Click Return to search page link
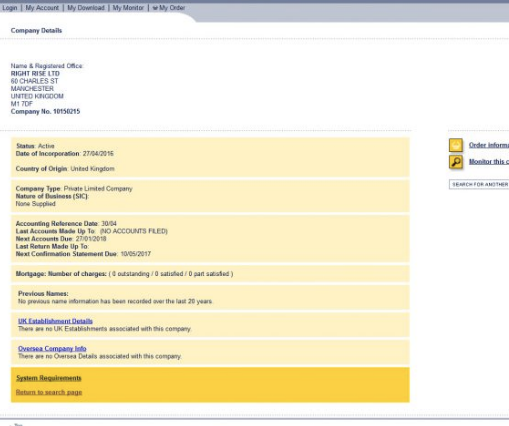 click(49, 392)
